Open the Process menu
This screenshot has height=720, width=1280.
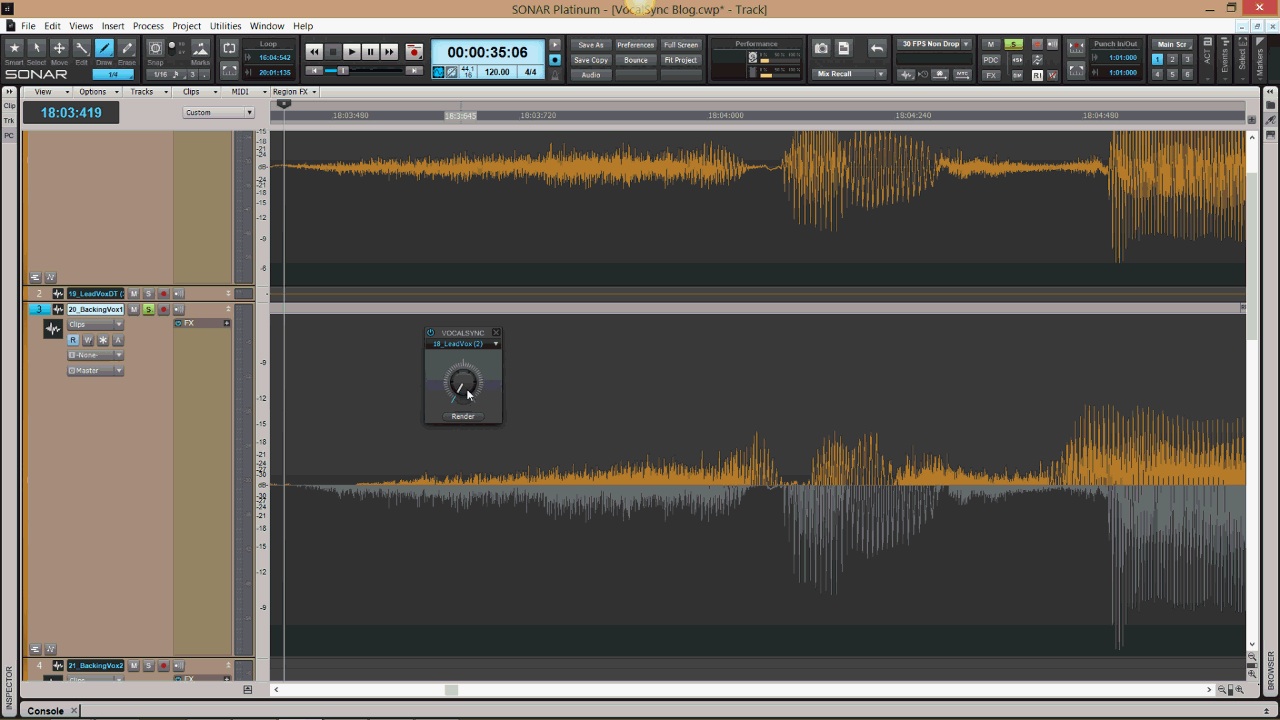pos(148,26)
